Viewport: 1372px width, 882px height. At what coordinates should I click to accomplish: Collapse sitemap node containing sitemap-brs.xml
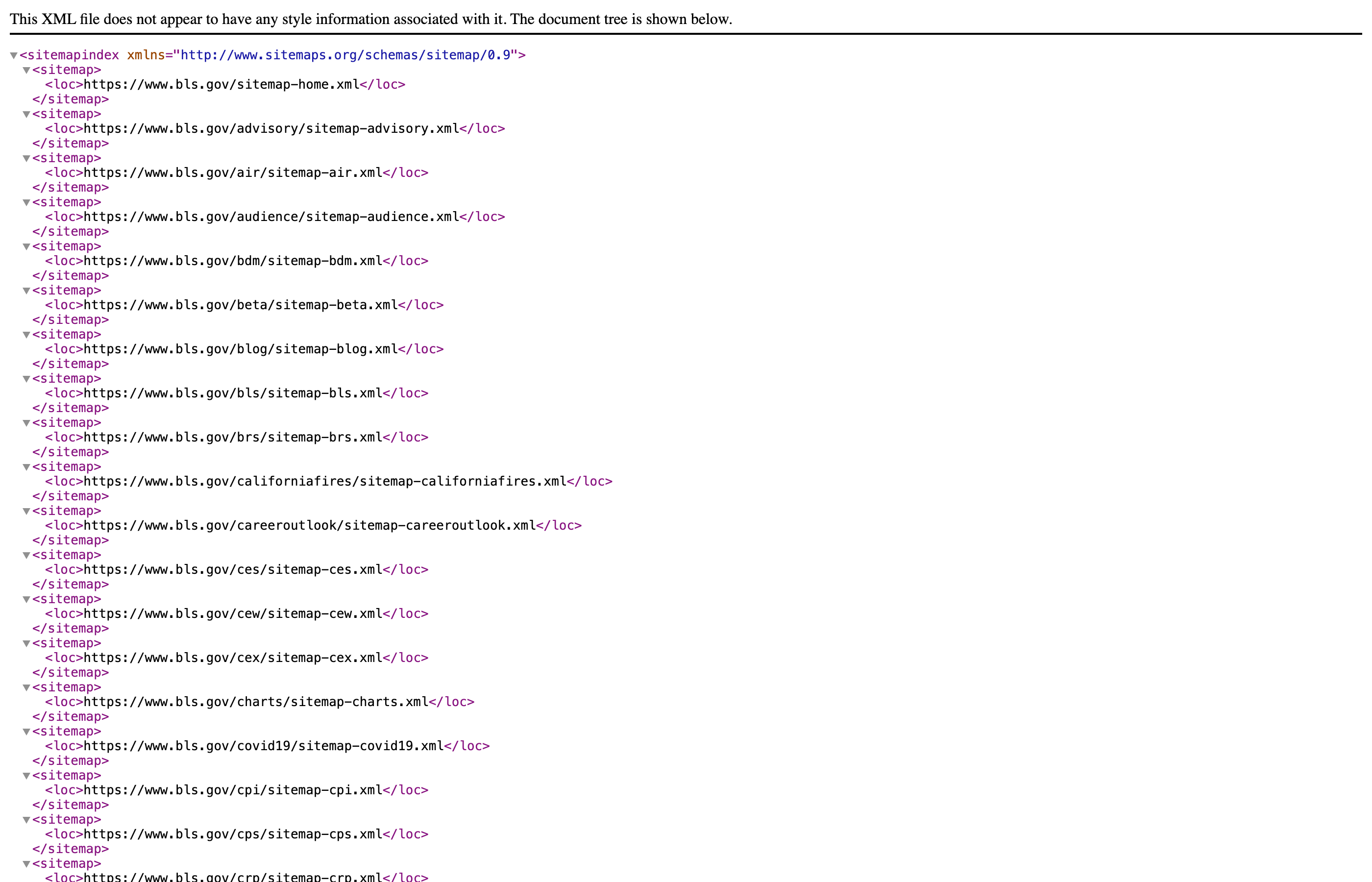[26, 423]
